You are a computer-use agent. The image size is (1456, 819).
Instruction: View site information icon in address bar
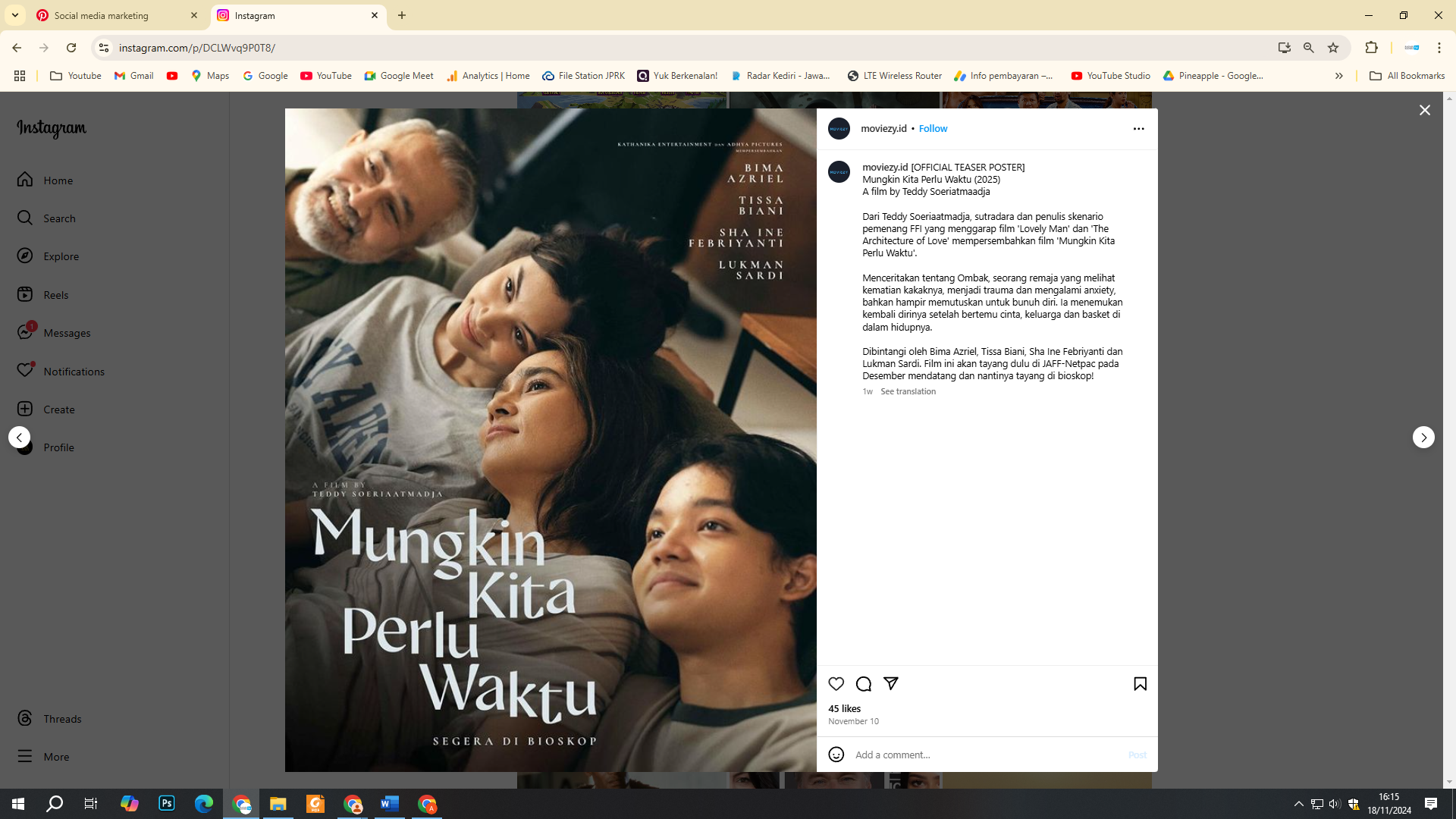coord(103,48)
